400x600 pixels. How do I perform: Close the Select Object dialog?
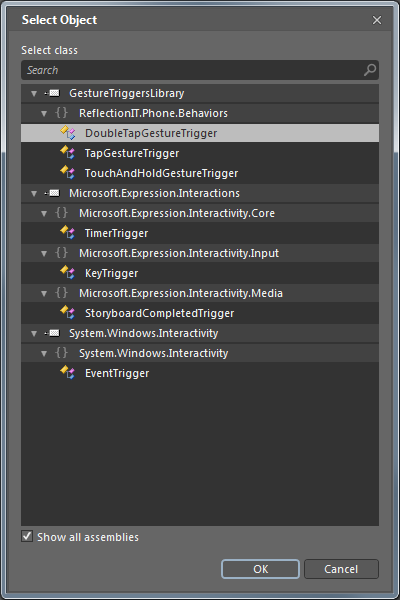point(377,20)
